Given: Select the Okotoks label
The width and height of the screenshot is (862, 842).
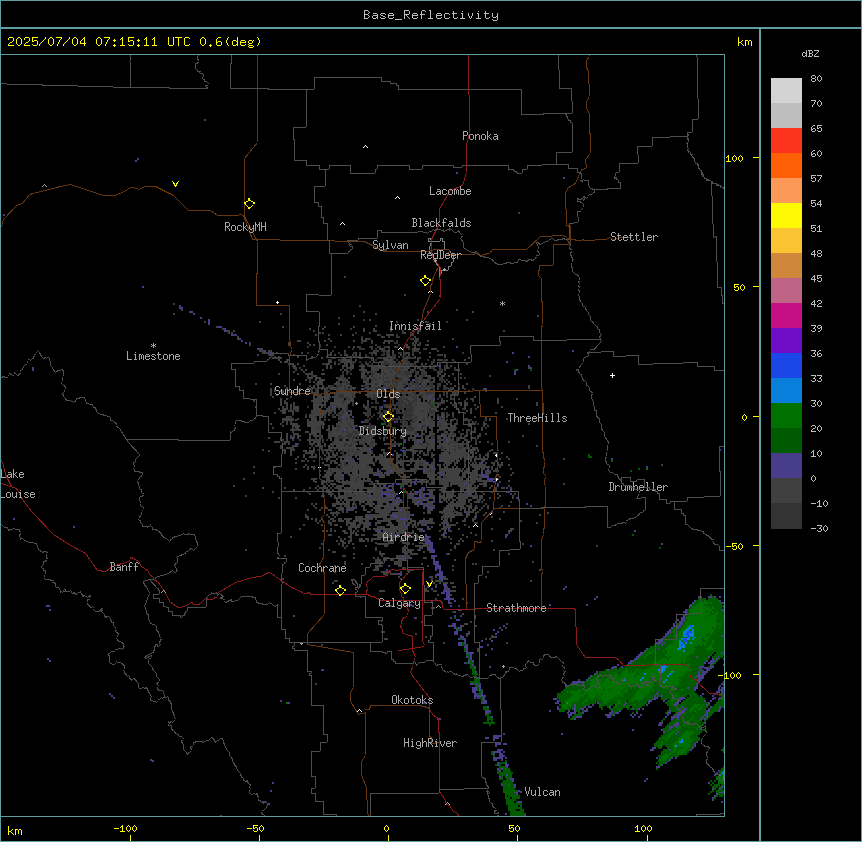Looking at the screenshot, I should tap(412, 700).
